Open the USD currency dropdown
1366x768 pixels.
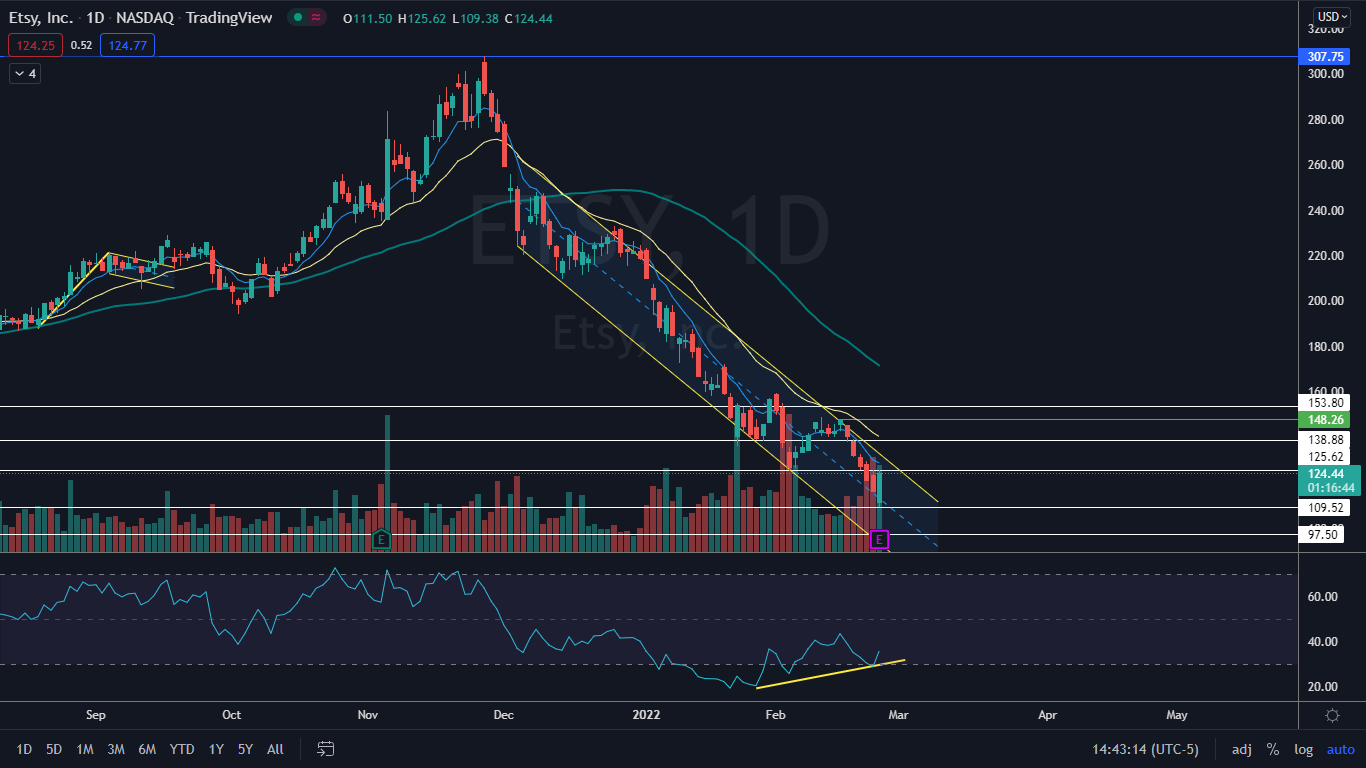1332,16
